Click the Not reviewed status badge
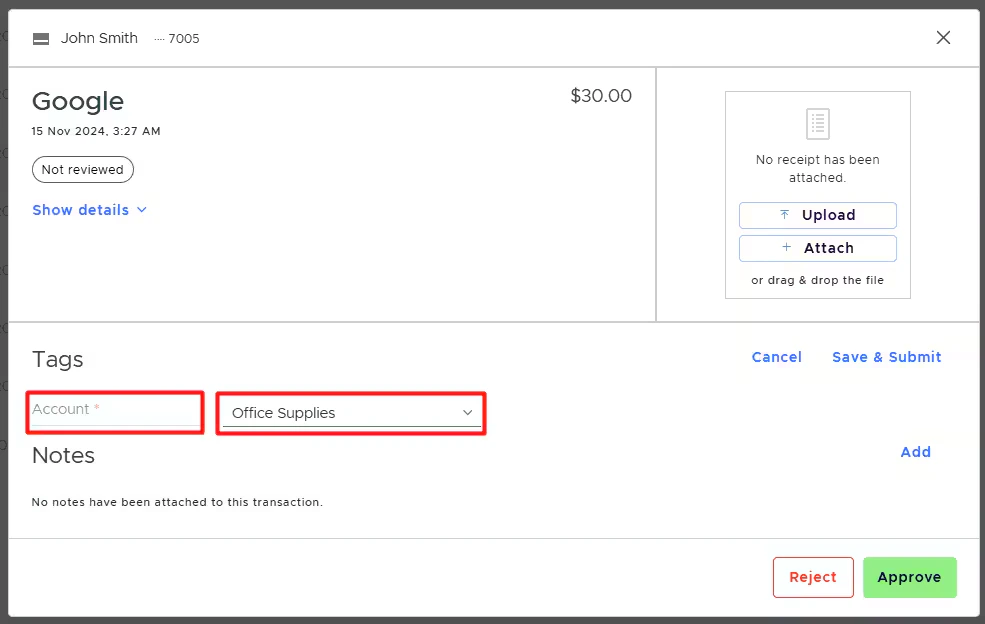Viewport: 985px width, 624px height. point(83,170)
